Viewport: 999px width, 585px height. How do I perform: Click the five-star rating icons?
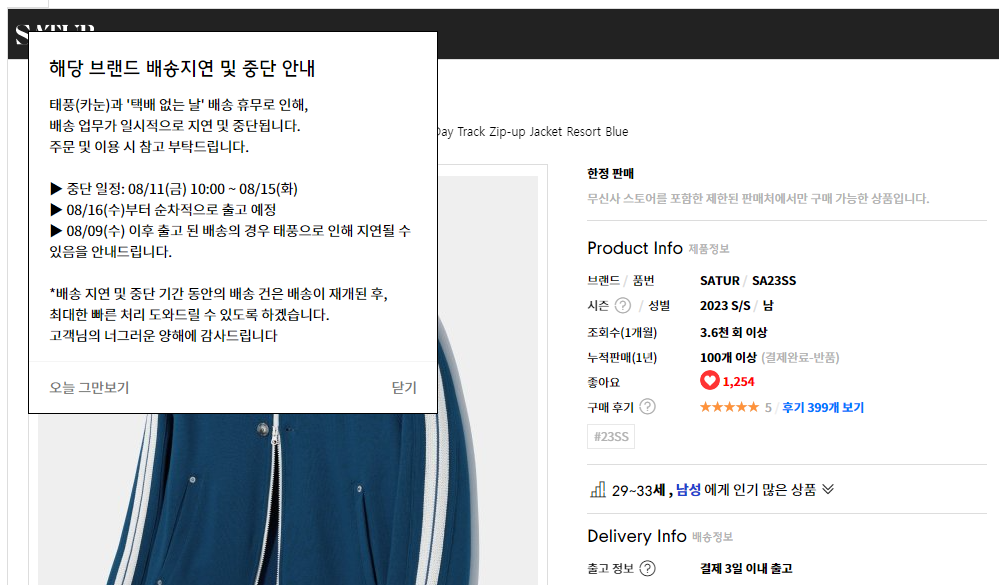(x=729, y=407)
